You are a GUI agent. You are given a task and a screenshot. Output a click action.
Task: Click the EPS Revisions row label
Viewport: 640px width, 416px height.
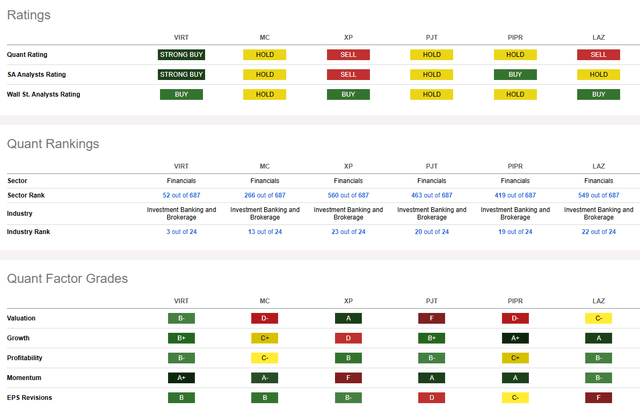coord(29,398)
